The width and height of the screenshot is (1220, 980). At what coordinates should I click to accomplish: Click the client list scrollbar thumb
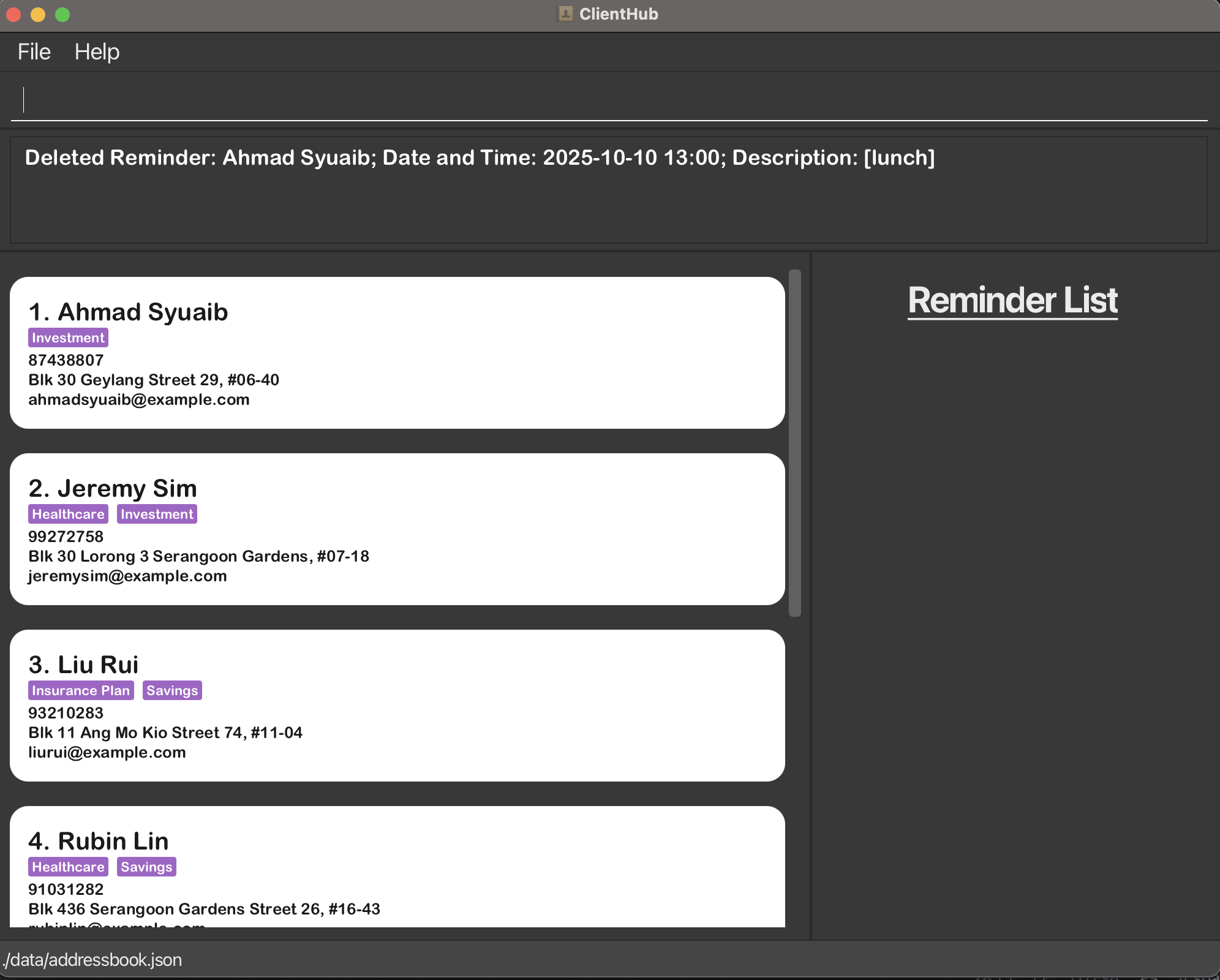coord(795,442)
